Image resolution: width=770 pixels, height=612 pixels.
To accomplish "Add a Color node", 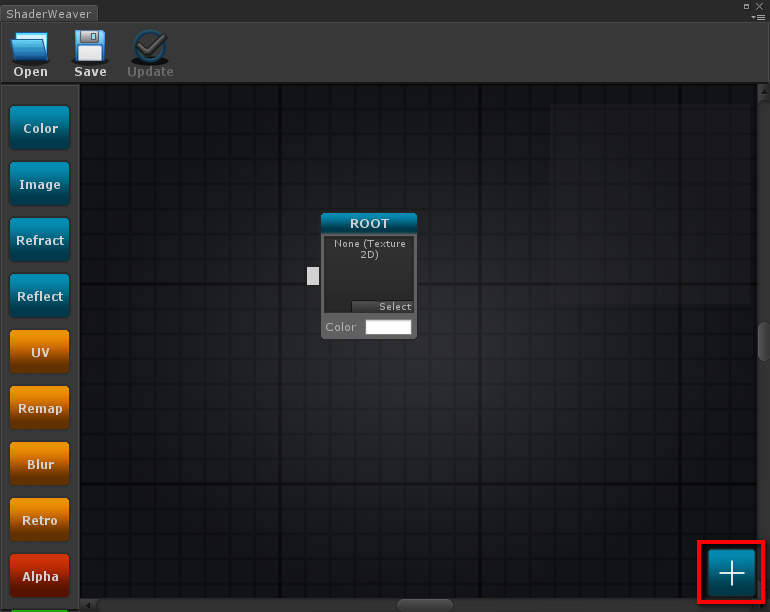I will tap(40, 128).
